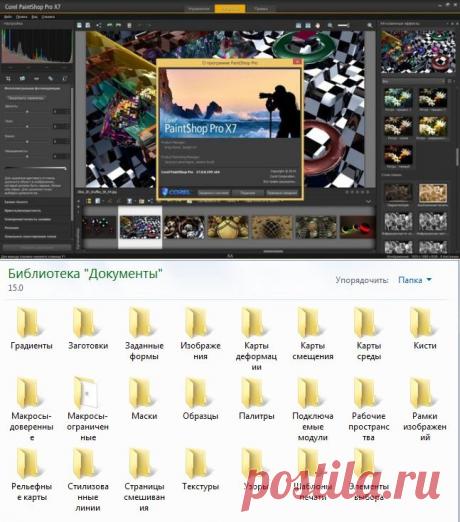The image size is (460, 522).
Task: Collapse the organizer strip with chevron
Action: (368, 201)
